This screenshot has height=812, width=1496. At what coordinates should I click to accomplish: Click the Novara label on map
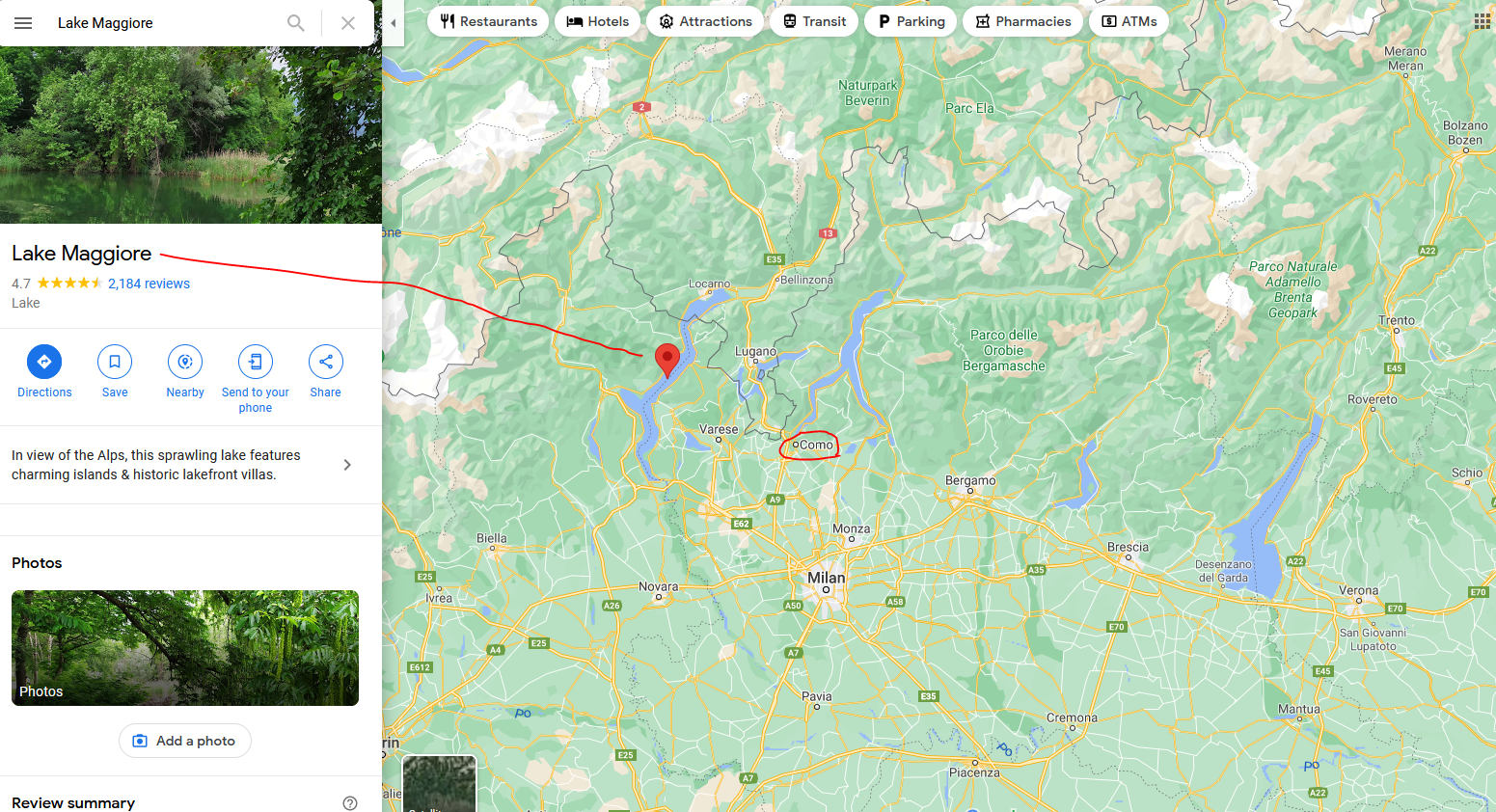[658, 586]
